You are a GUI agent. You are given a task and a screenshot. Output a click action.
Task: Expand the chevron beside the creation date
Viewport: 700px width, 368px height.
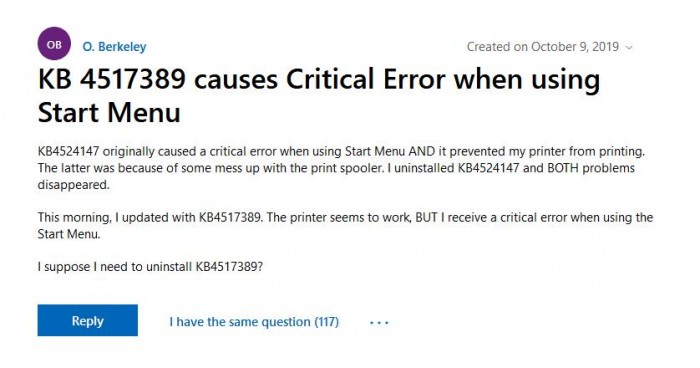coord(629,47)
